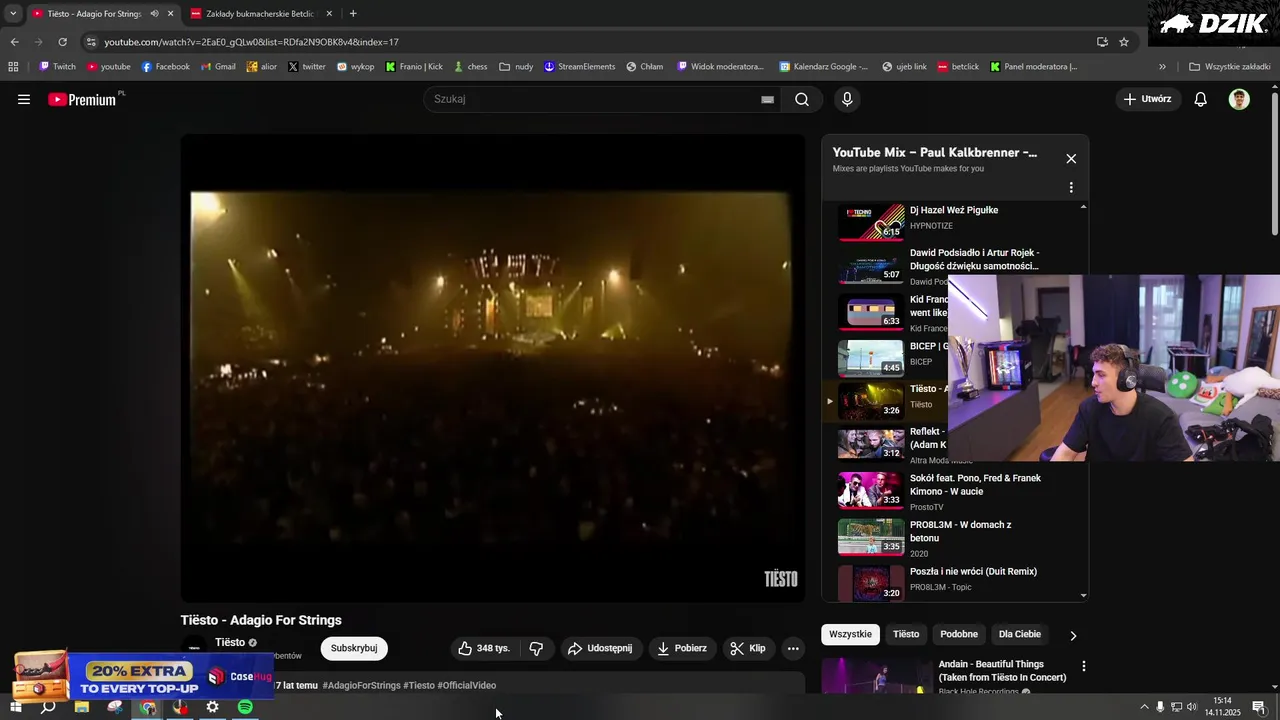Mute the Tiësto tab audio icon
The width and height of the screenshot is (1280, 720).
point(154,14)
